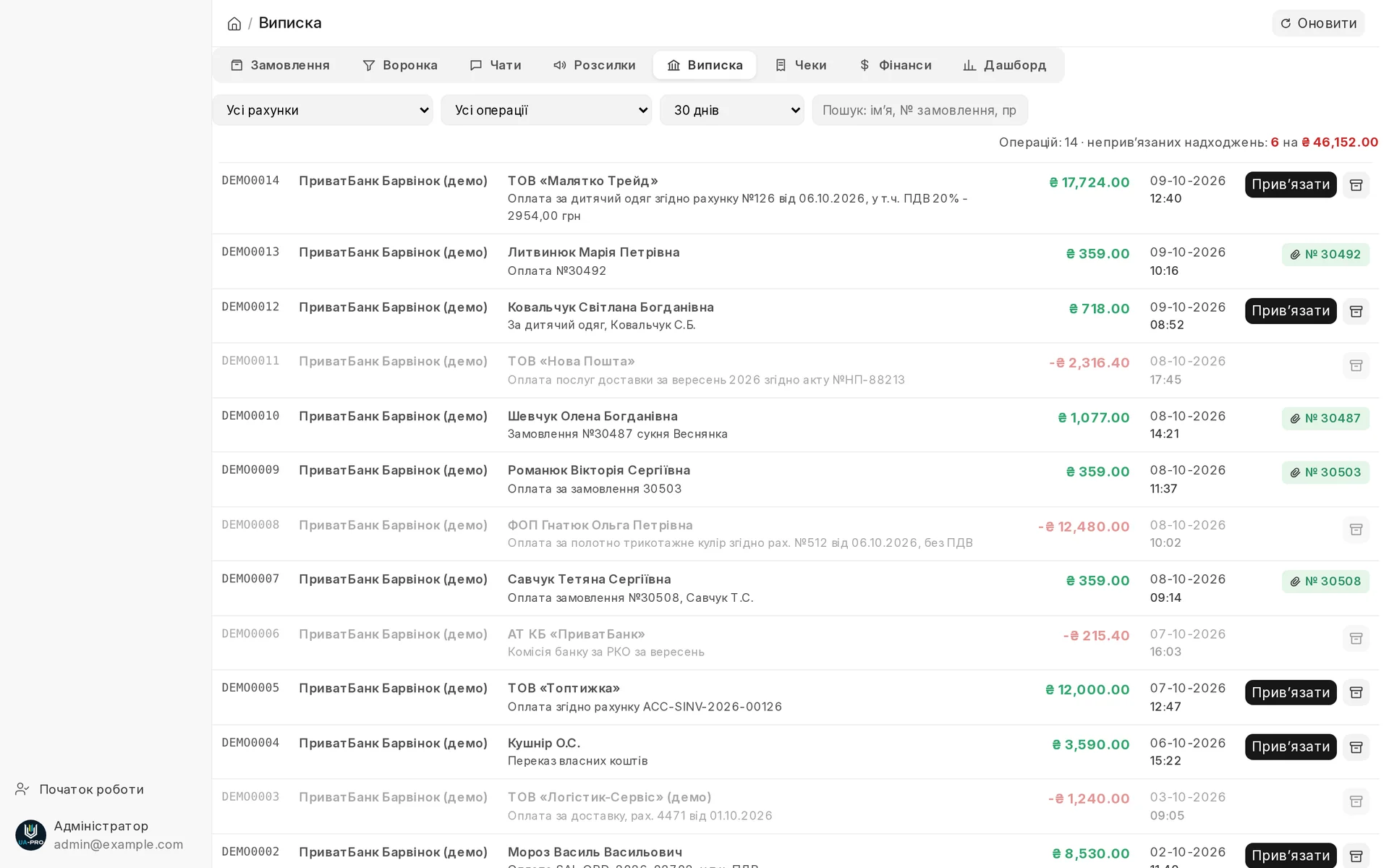Expand the Усі операції operations dropdown
Image resolution: width=1389 pixels, height=868 pixels.
tap(546, 110)
